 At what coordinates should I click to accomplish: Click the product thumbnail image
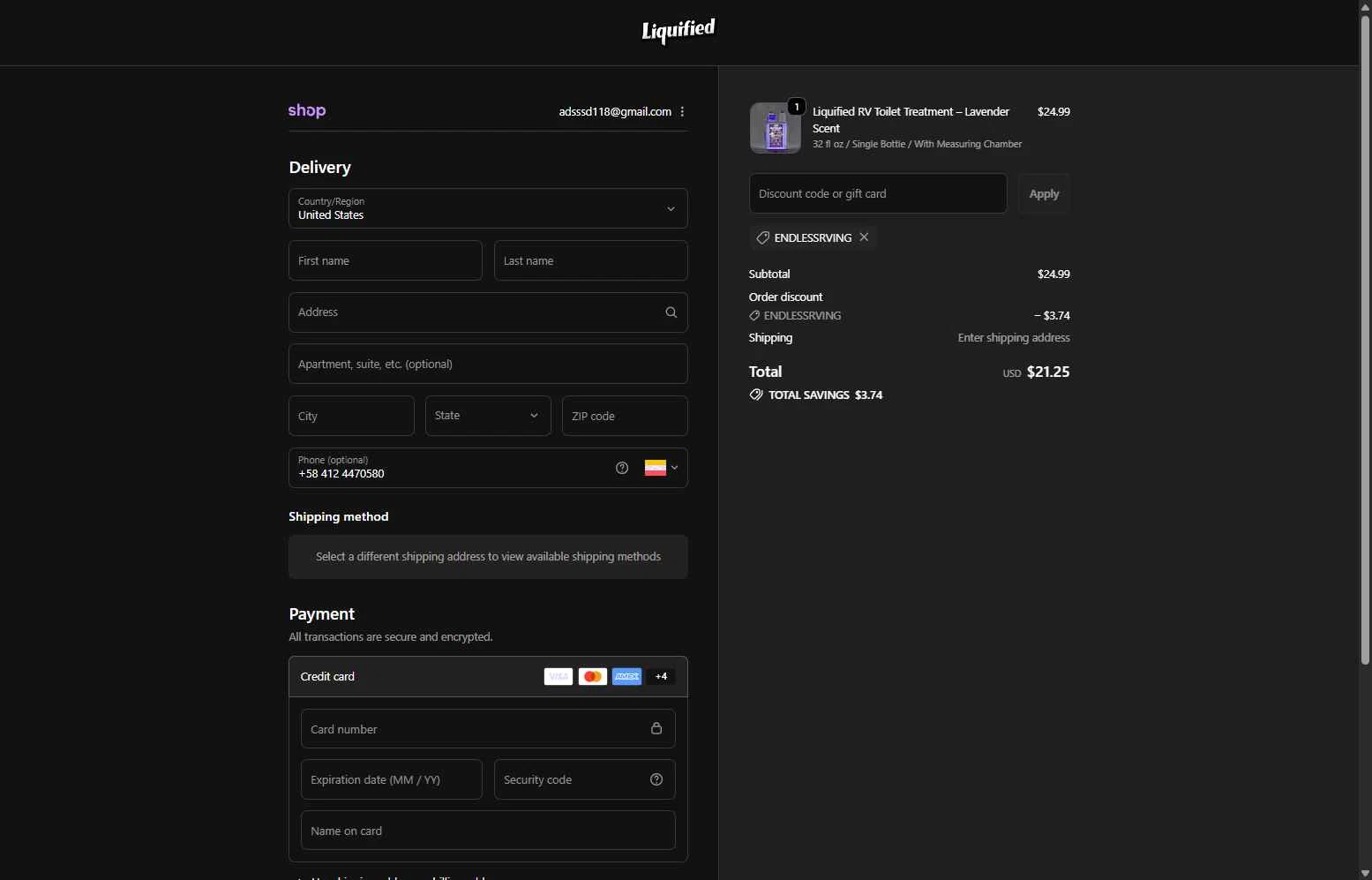point(776,128)
